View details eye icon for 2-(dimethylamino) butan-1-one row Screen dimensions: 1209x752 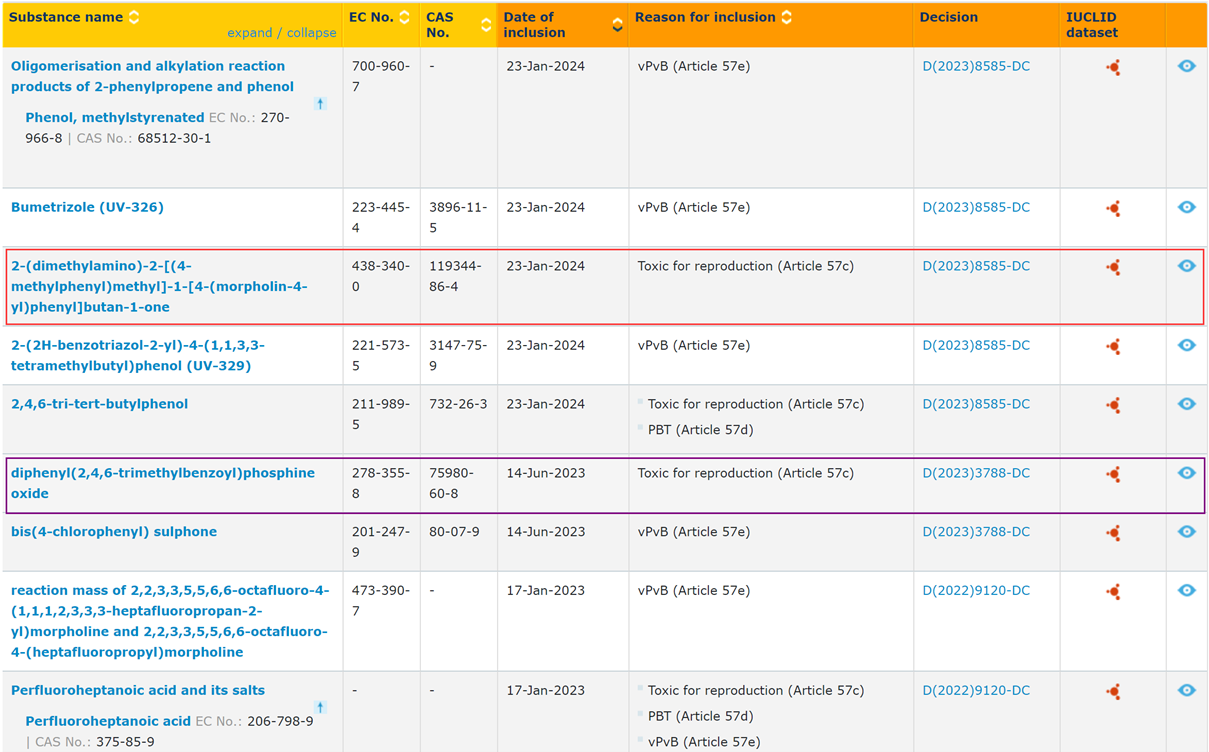click(x=1187, y=266)
